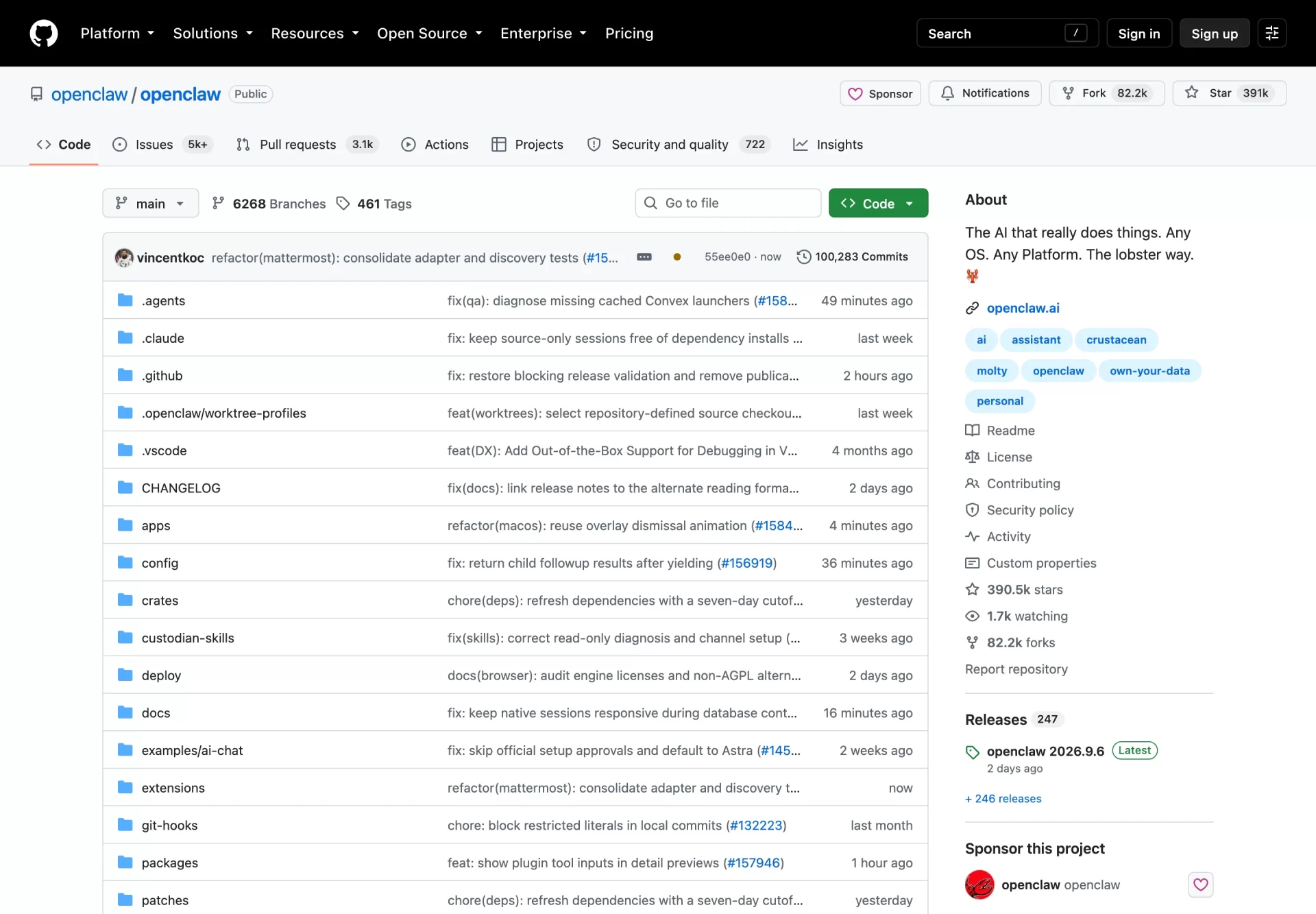The image size is (1316, 914).
Task: Switch to the Actions tab
Action: point(435,145)
